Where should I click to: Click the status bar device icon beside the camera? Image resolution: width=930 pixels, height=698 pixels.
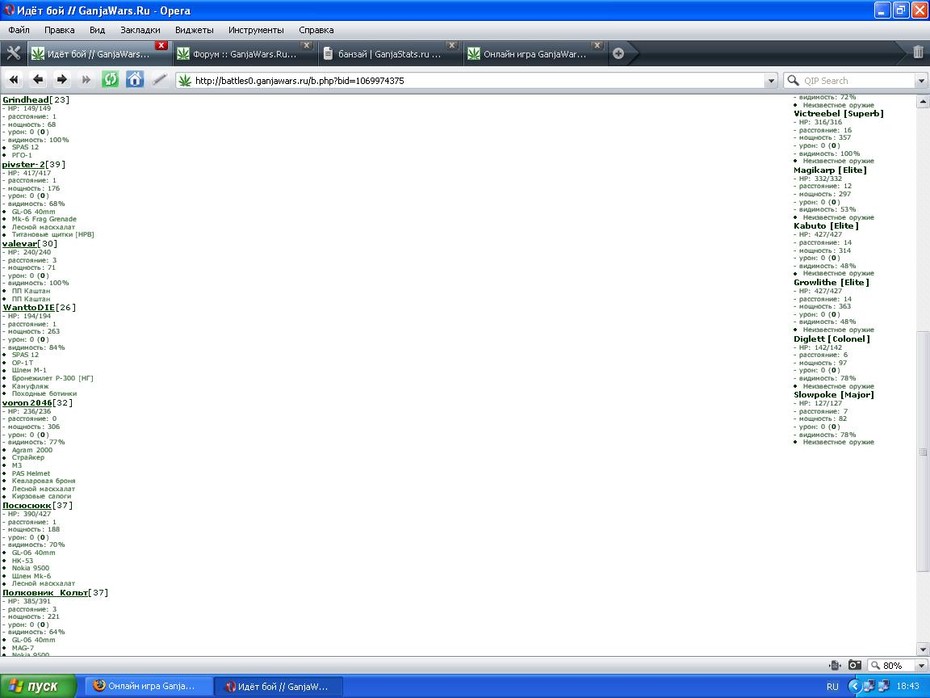835,665
